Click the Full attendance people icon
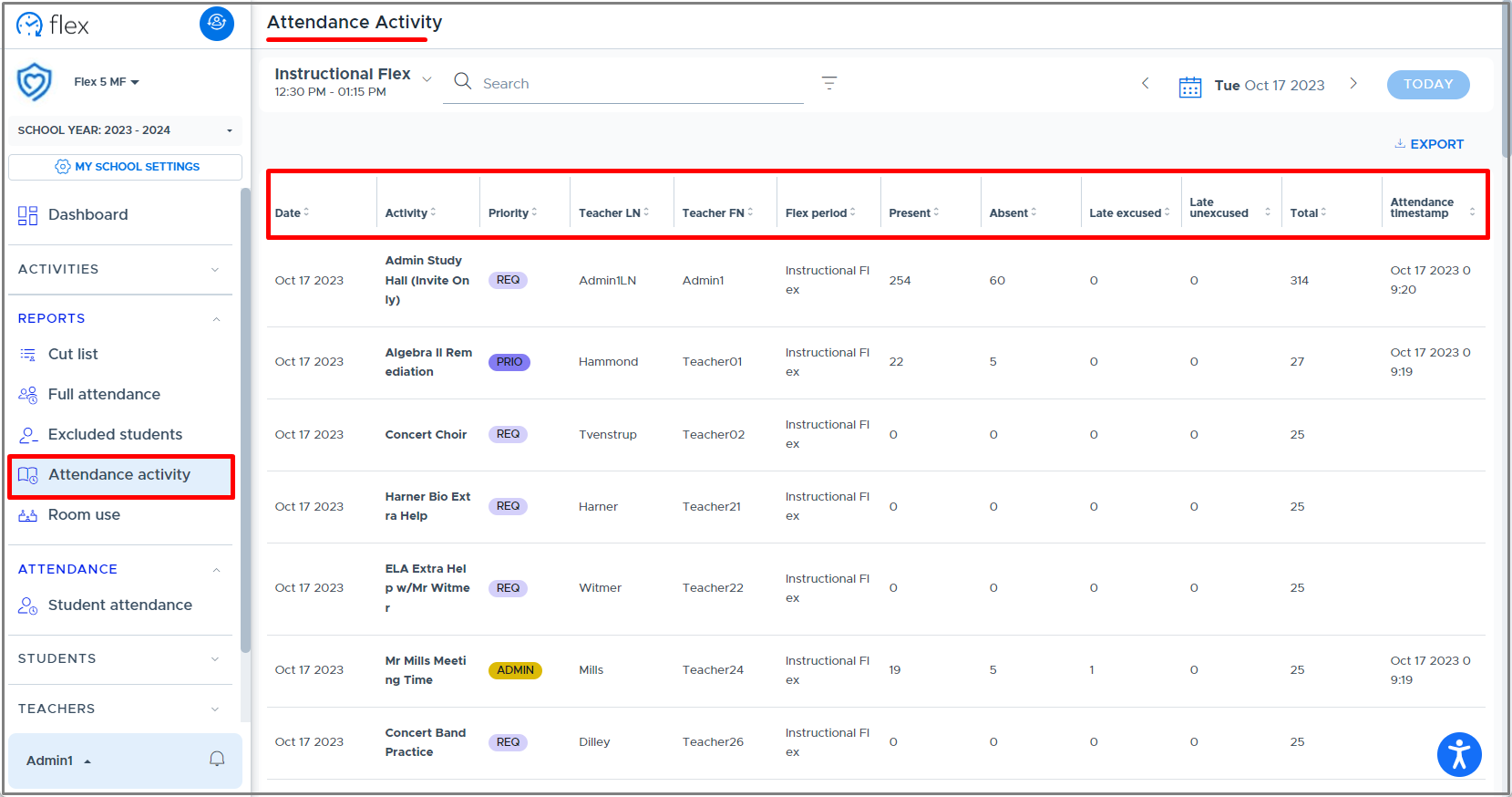The height and width of the screenshot is (797, 1512). point(28,395)
